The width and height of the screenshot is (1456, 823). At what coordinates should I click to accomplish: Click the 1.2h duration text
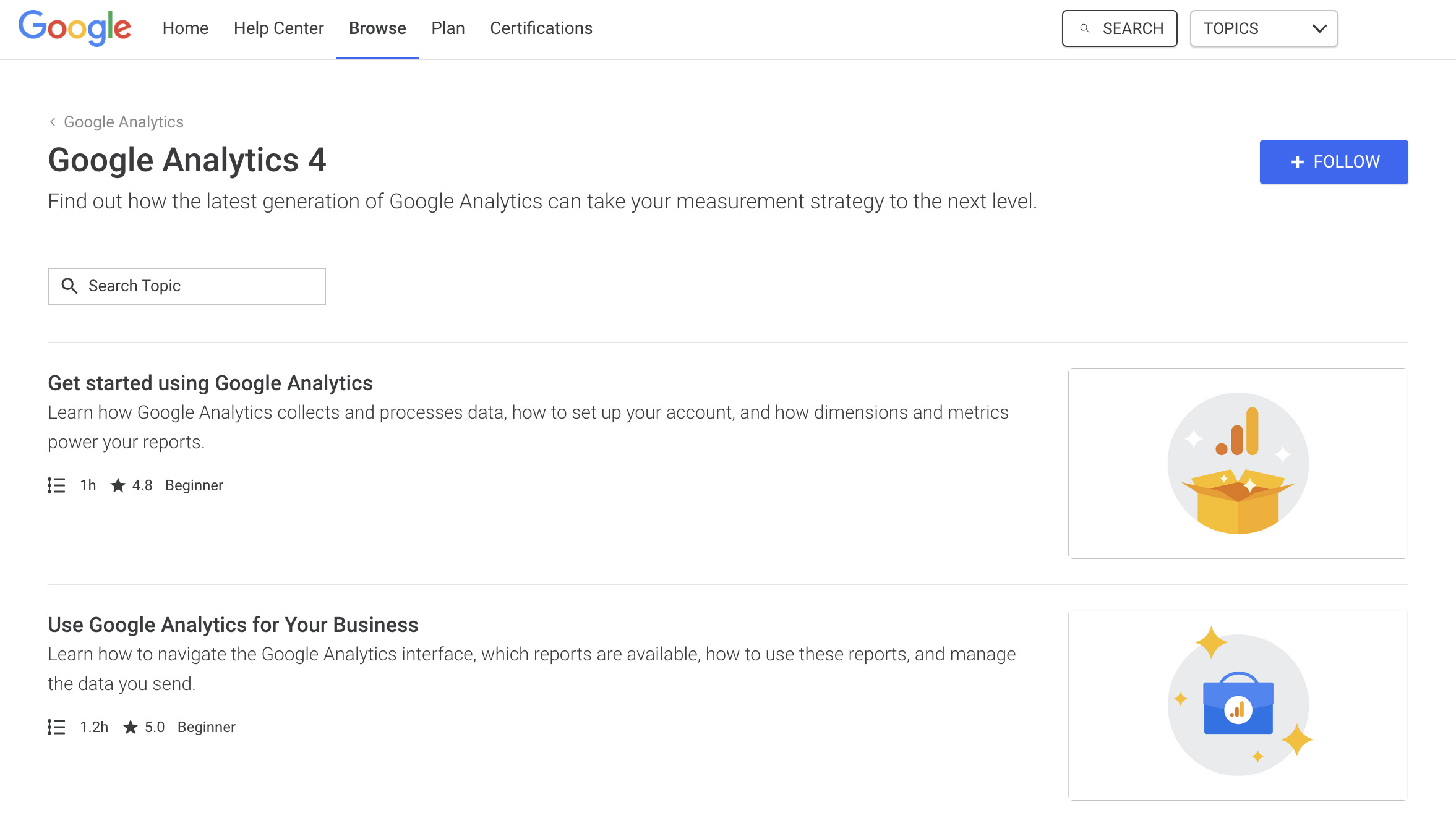(94, 727)
